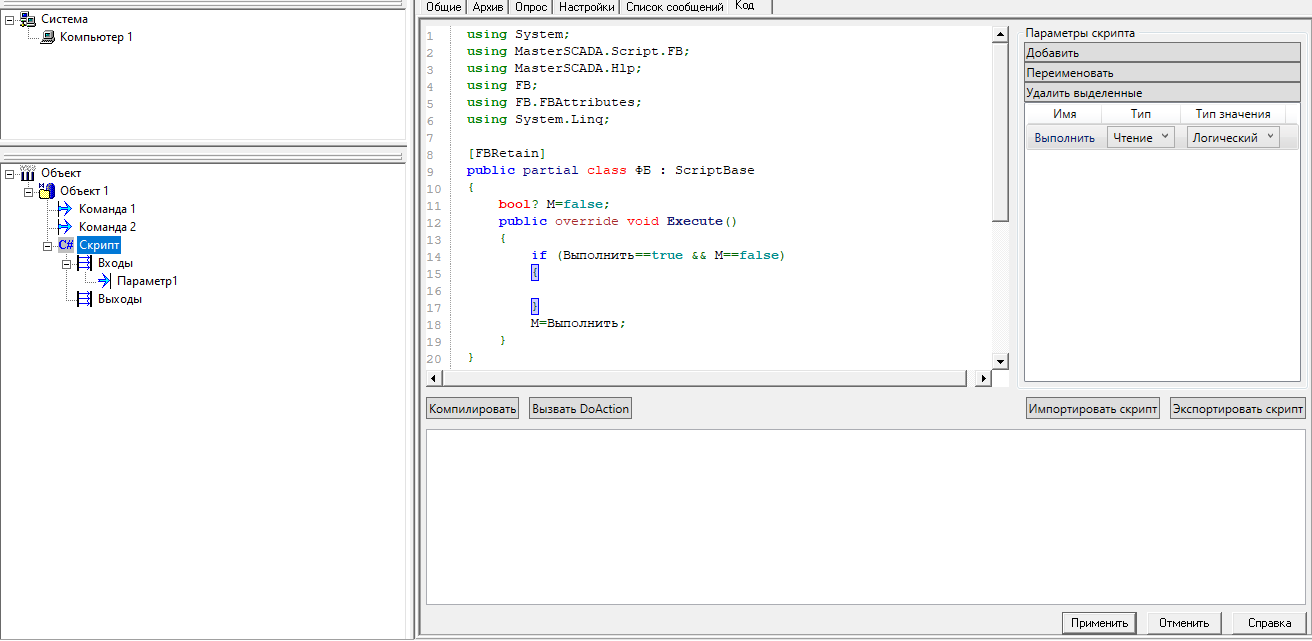Viewport: 1312px width, 641px height.
Task: Click the vertical scrollbar thumb in code editor
Action: pyautogui.click(x=1000, y=132)
